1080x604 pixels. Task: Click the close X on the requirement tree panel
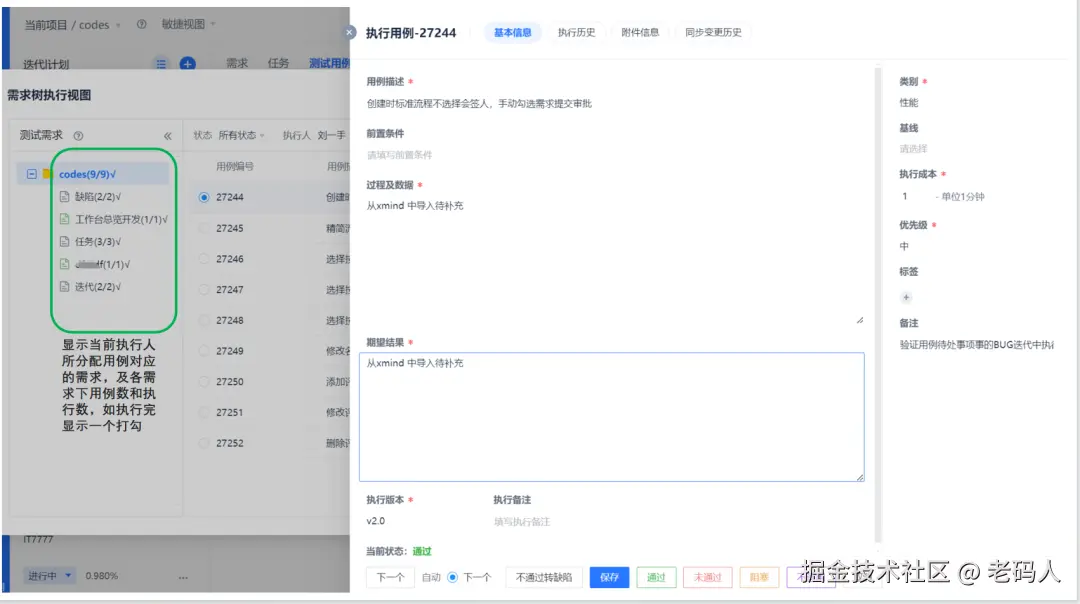coord(349,31)
